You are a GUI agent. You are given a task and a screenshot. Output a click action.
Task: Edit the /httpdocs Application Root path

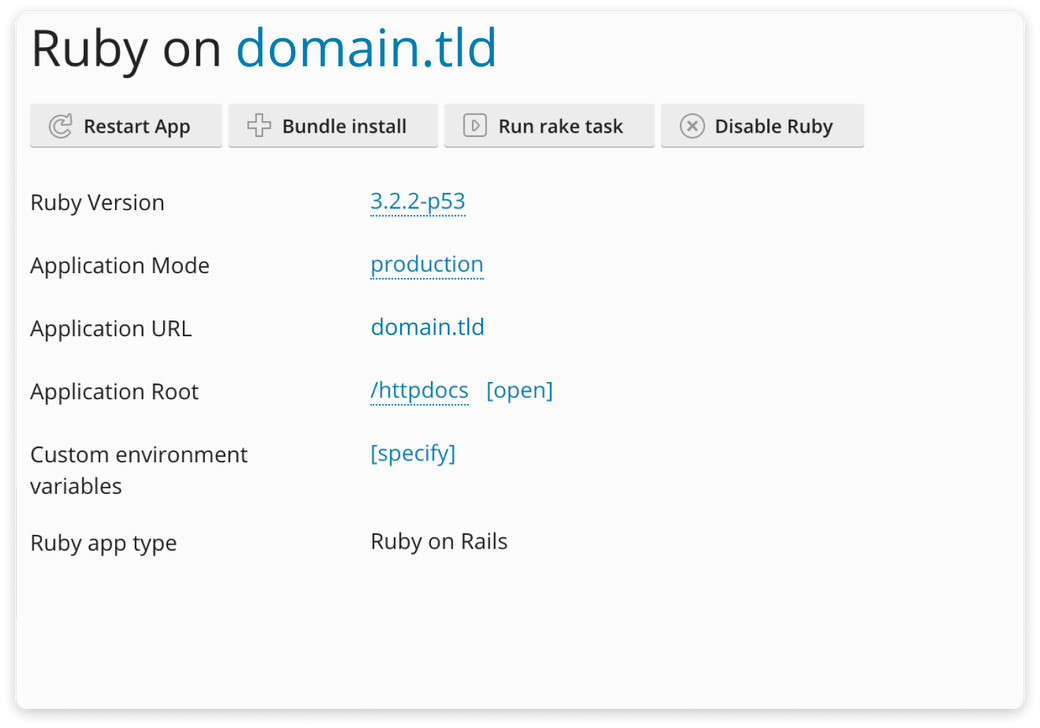(419, 391)
